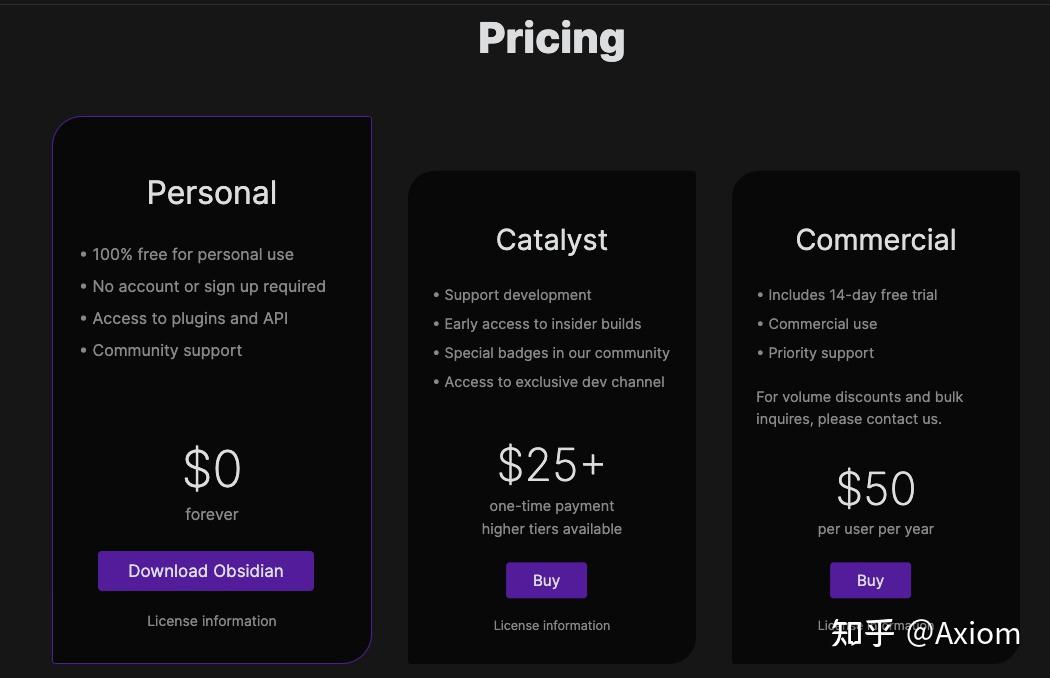Click "Early access to insider builds" bullet

pos(543,324)
